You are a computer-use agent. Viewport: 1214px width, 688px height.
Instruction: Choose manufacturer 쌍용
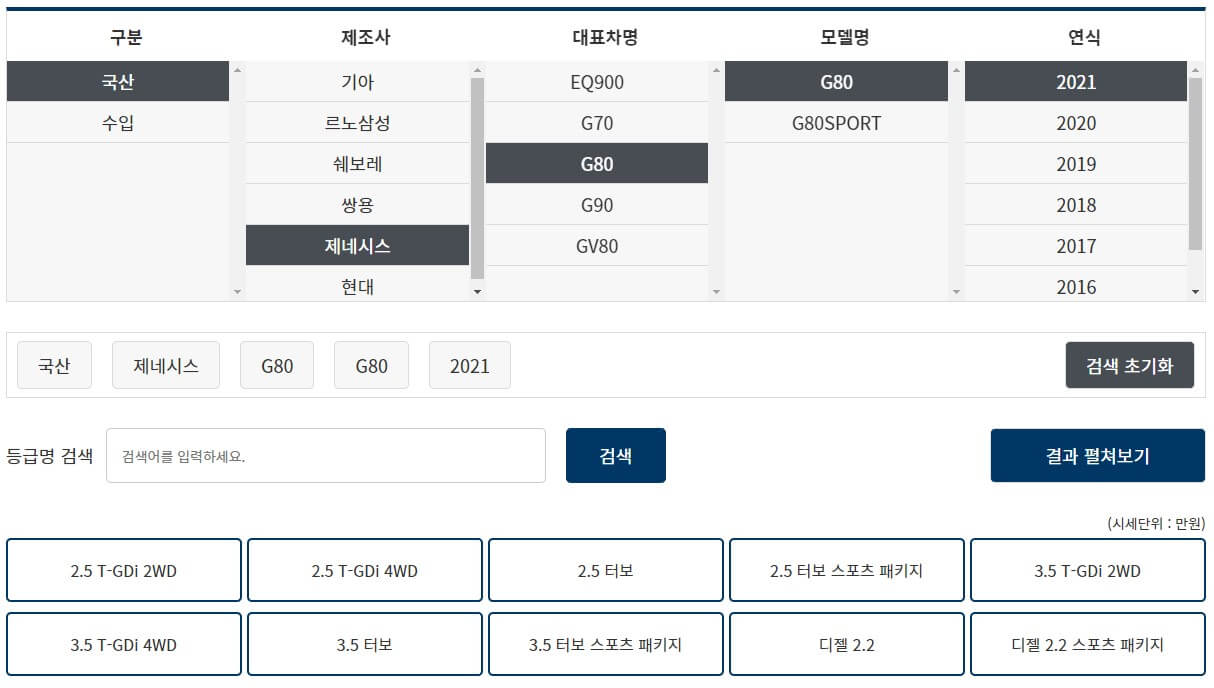[x=357, y=205]
